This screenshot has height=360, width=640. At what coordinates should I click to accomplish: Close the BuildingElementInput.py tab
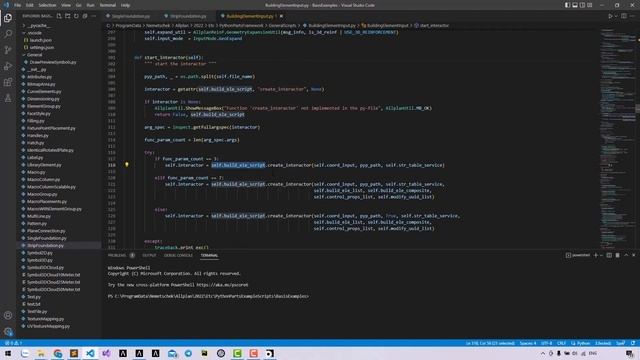pyautogui.click(x=281, y=16)
